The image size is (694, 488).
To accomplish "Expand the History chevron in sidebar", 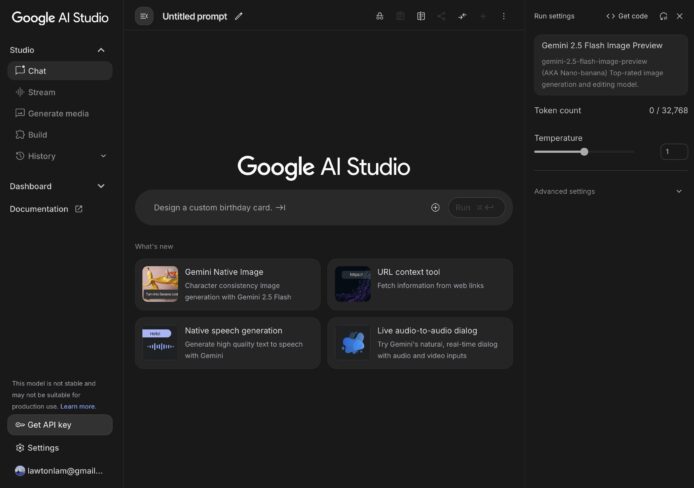I will coord(103,156).
